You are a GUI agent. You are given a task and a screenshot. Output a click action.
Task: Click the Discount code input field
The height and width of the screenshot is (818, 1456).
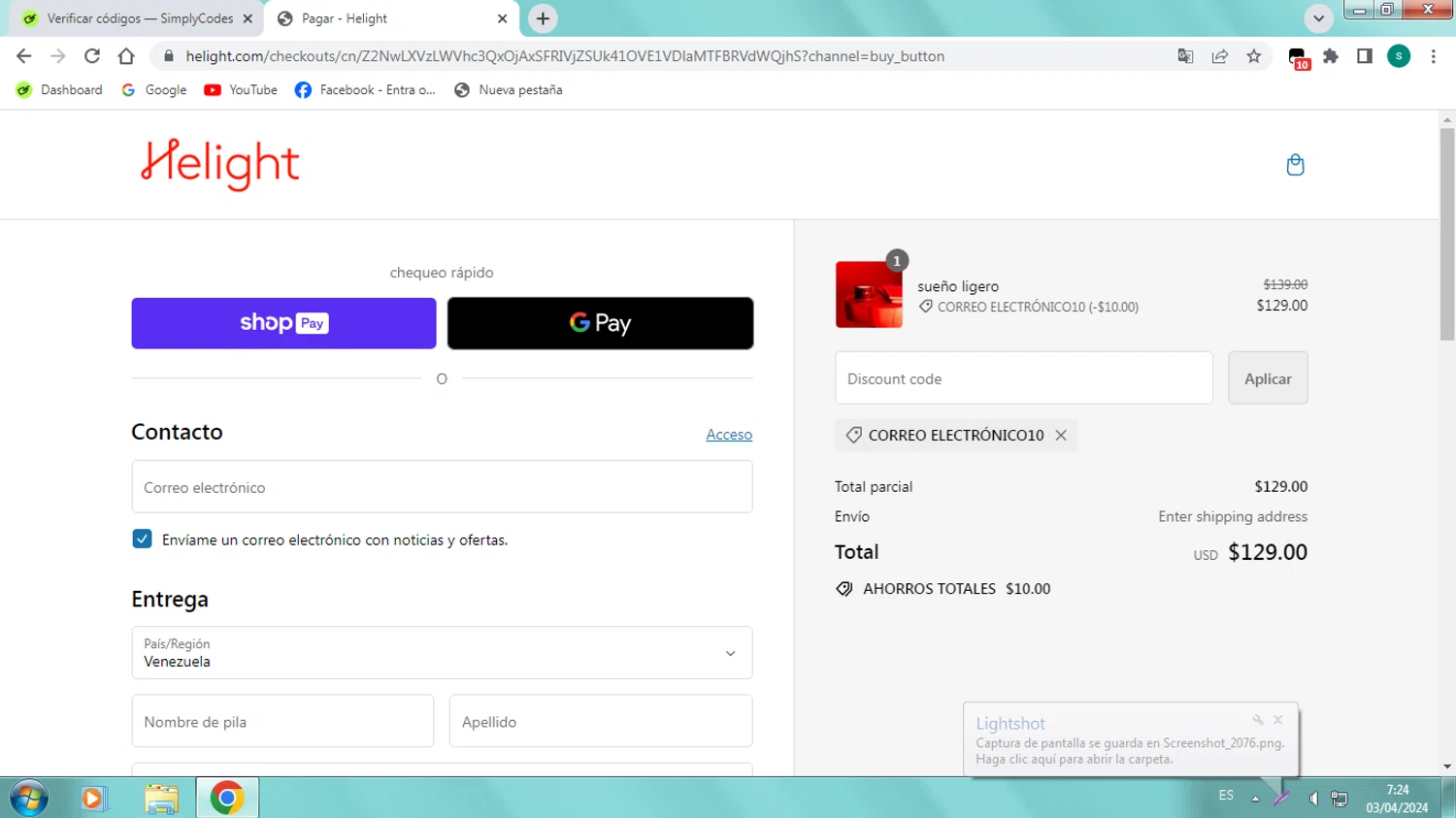(1024, 378)
